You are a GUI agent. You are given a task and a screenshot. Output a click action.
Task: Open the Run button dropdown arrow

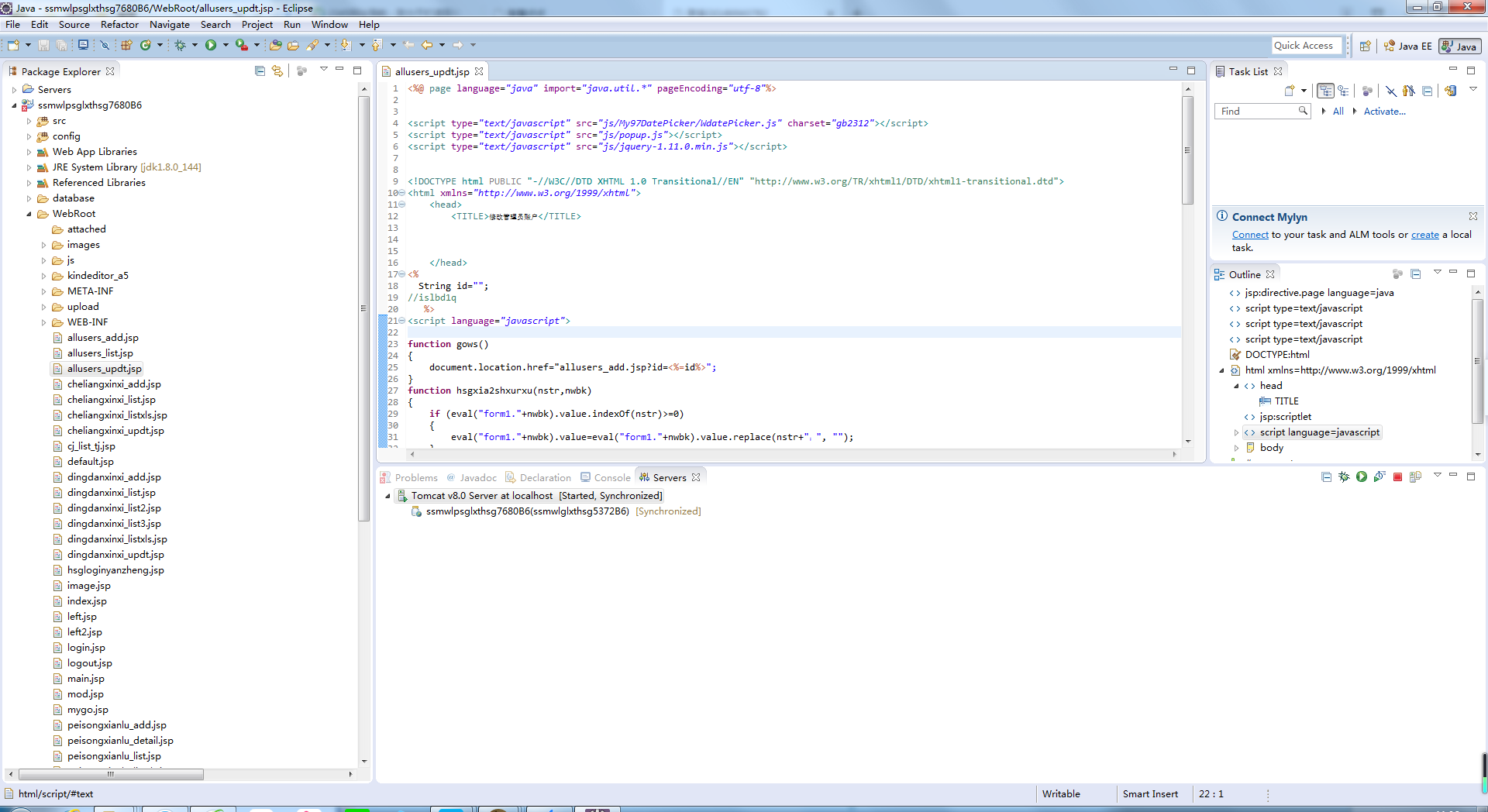click(x=226, y=45)
